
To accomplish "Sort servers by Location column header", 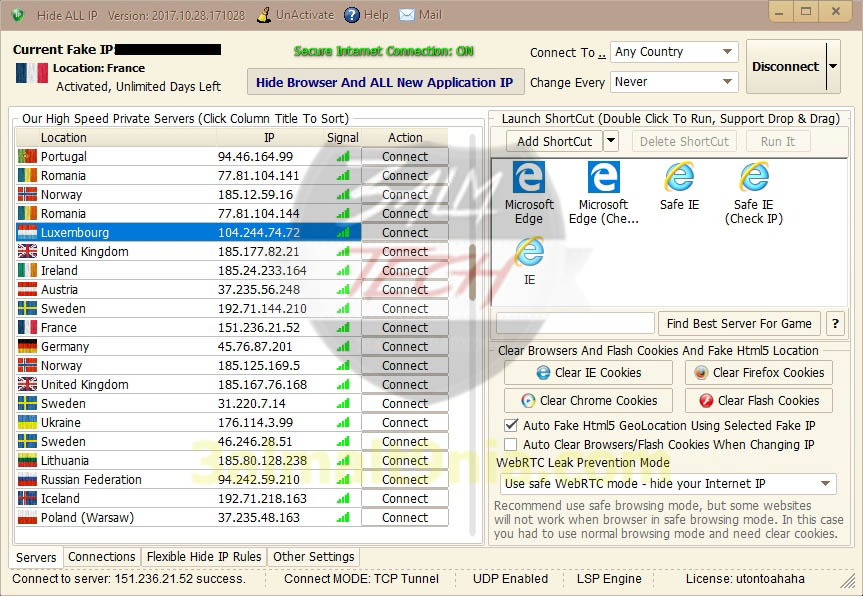I will coord(117,138).
